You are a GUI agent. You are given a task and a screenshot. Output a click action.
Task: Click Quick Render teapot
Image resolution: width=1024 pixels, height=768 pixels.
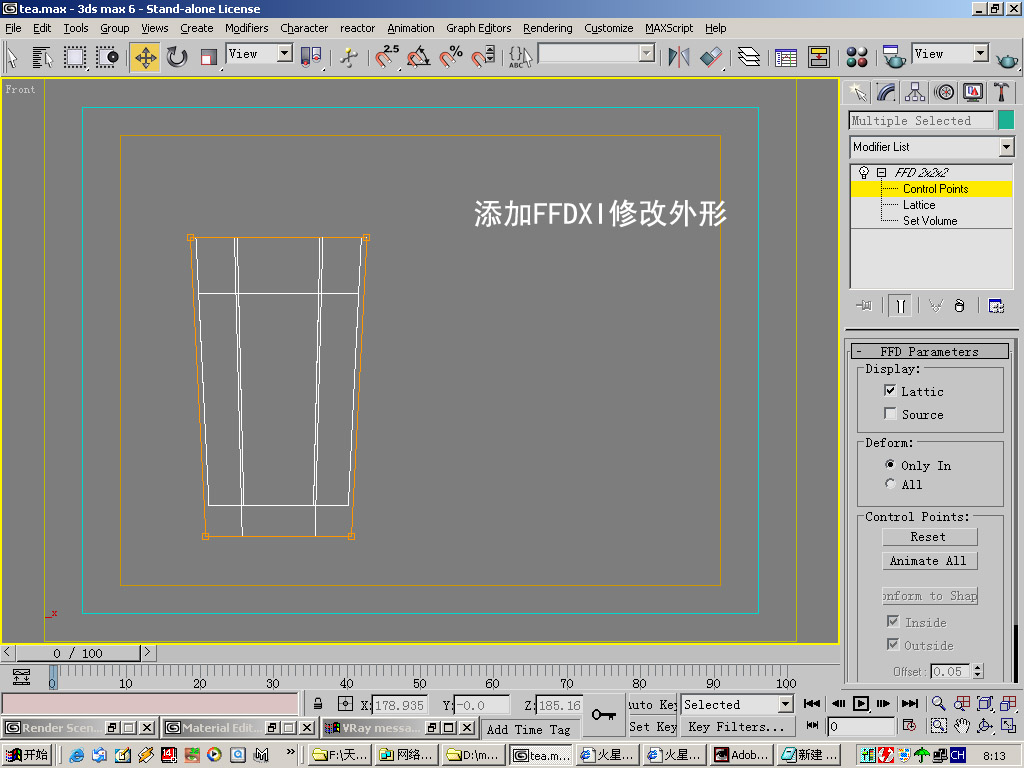click(x=1008, y=59)
